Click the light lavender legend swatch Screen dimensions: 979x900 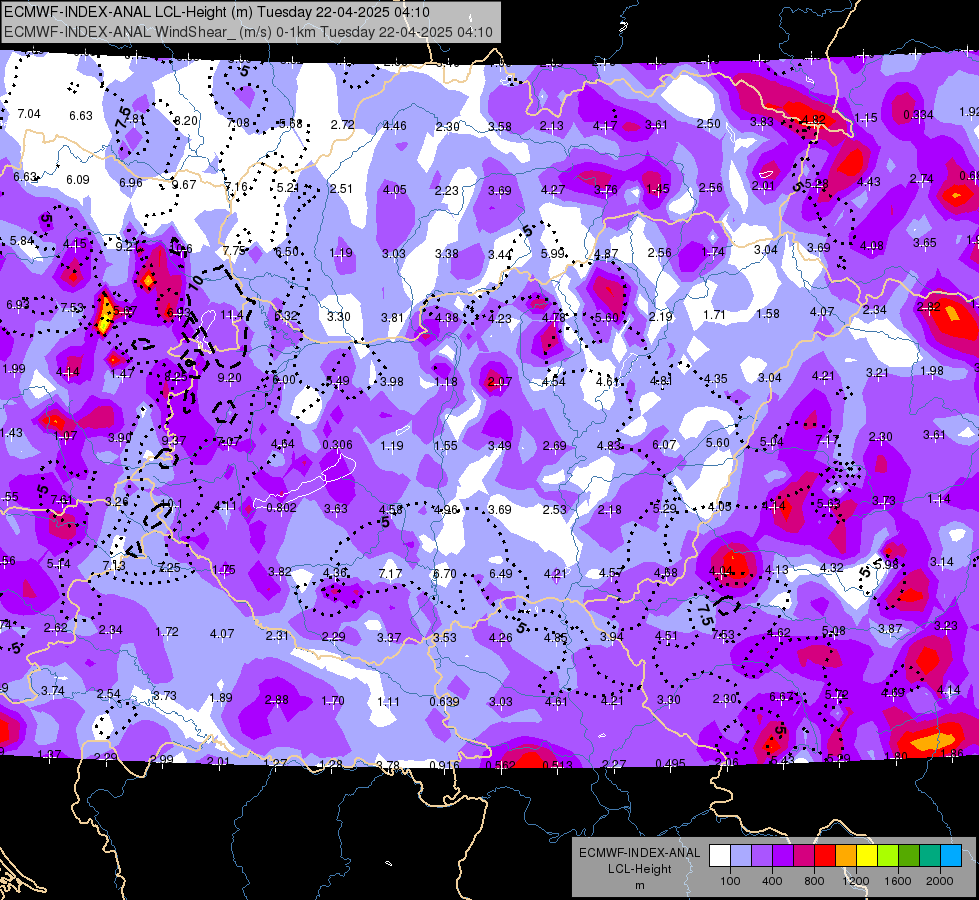[x=741, y=856]
